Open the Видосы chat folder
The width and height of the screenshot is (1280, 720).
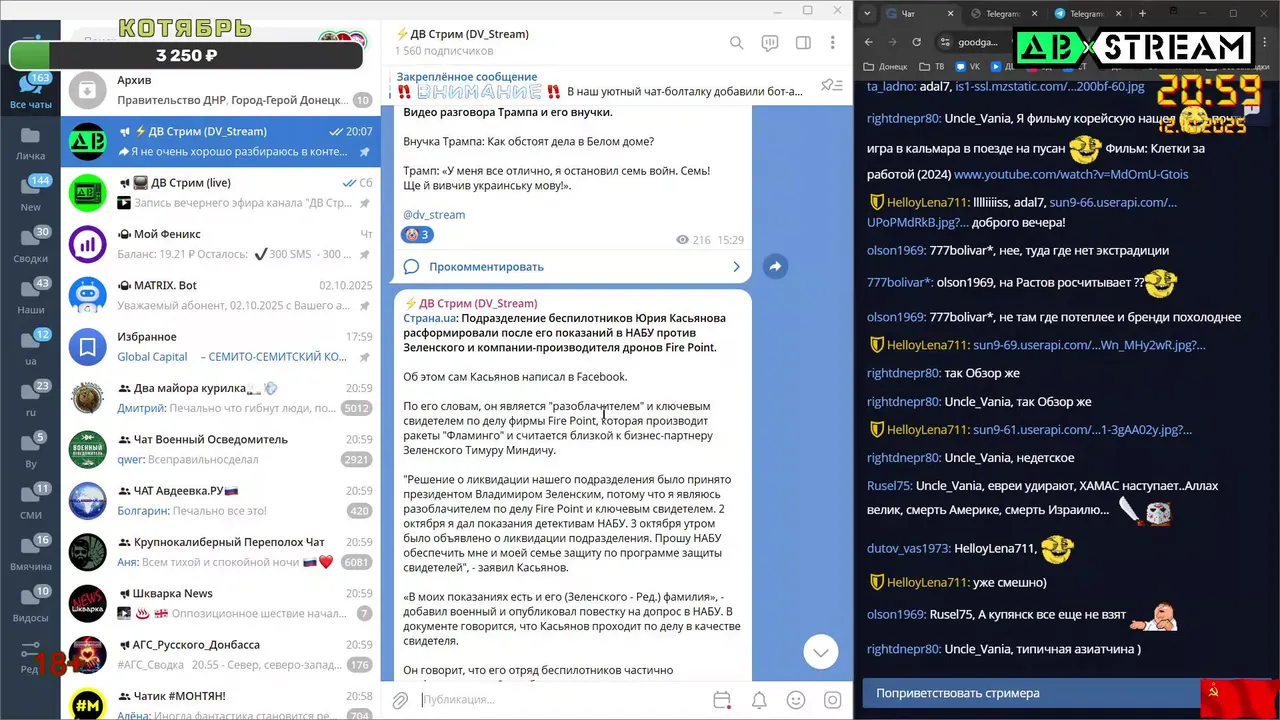click(x=30, y=605)
